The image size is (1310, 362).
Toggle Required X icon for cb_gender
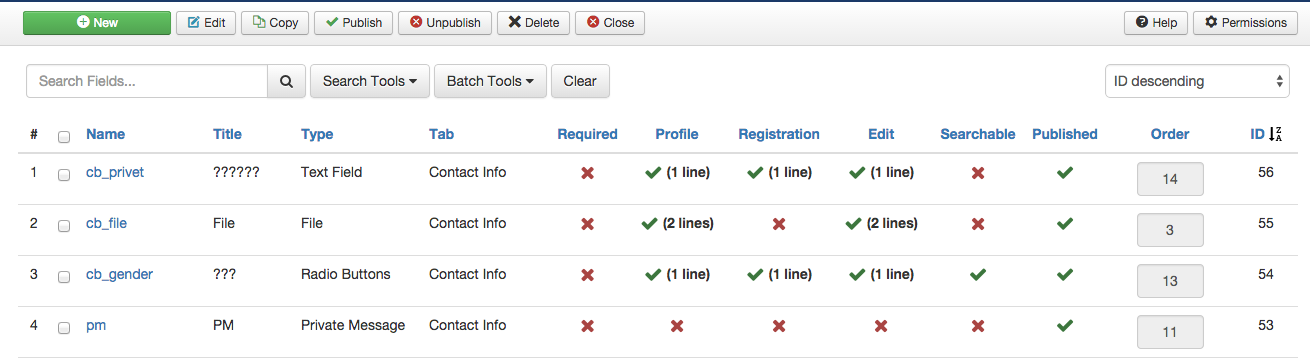[588, 275]
